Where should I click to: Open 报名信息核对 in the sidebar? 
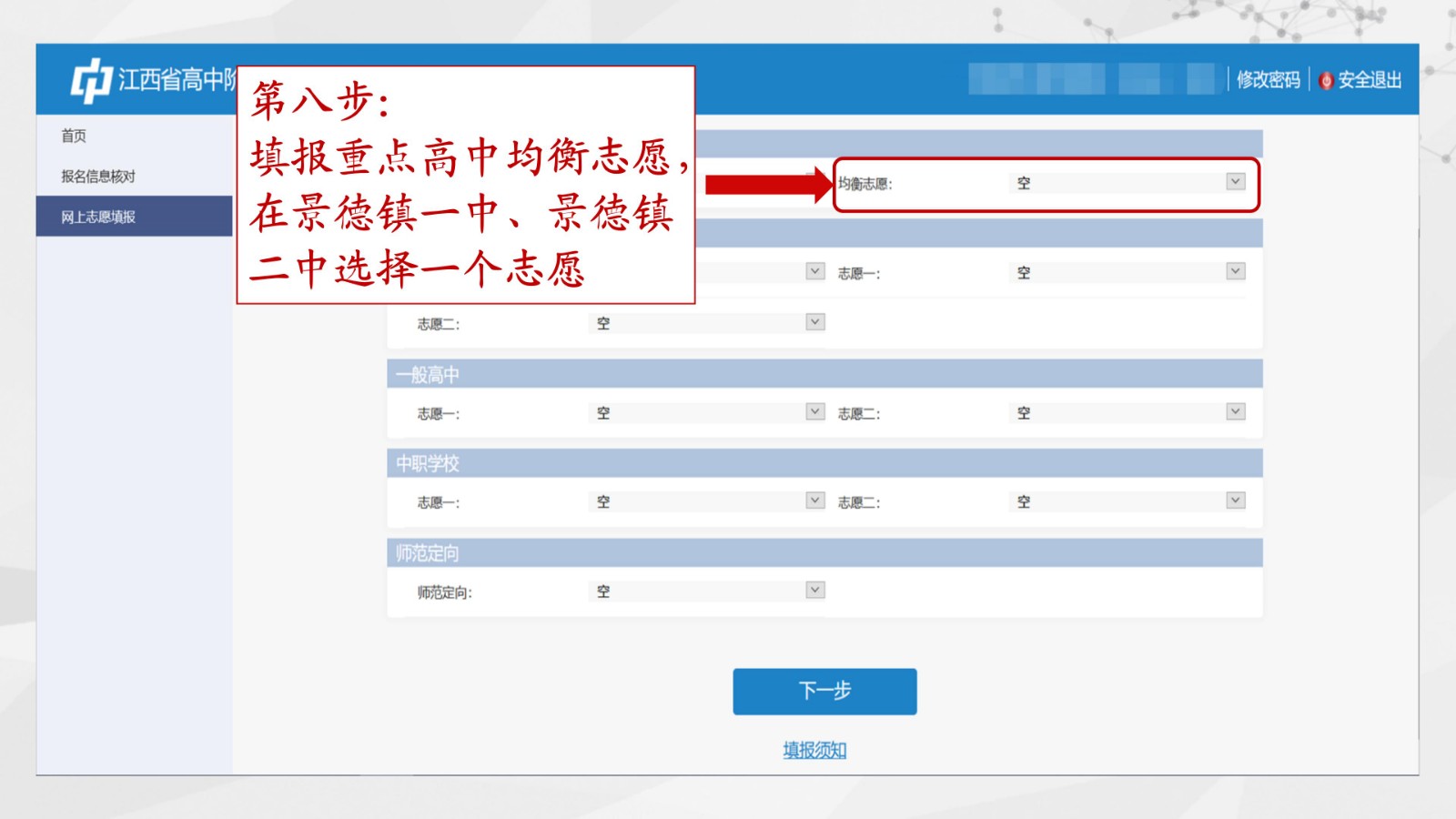click(x=98, y=177)
